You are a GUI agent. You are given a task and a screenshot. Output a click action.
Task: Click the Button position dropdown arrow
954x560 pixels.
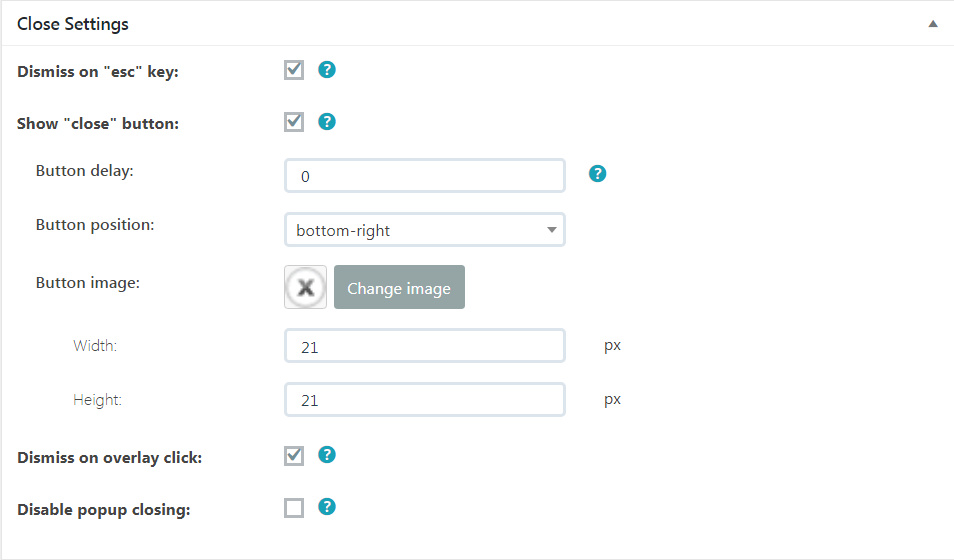pos(552,230)
